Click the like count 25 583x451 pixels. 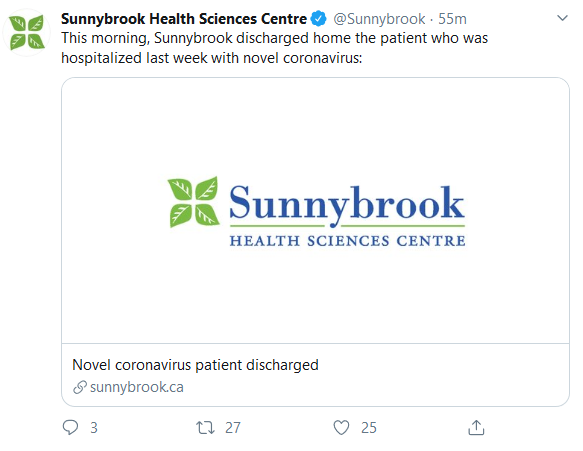coord(369,428)
